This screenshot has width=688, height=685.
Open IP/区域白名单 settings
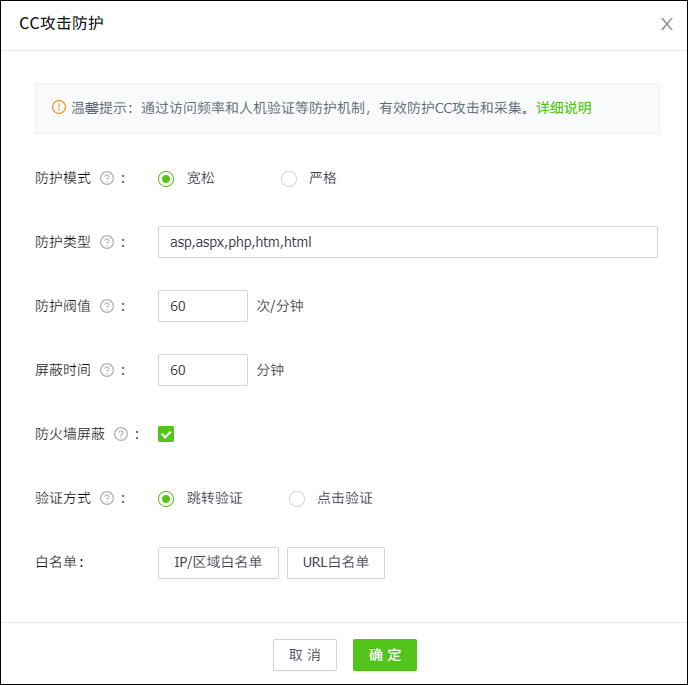[x=218, y=562]
